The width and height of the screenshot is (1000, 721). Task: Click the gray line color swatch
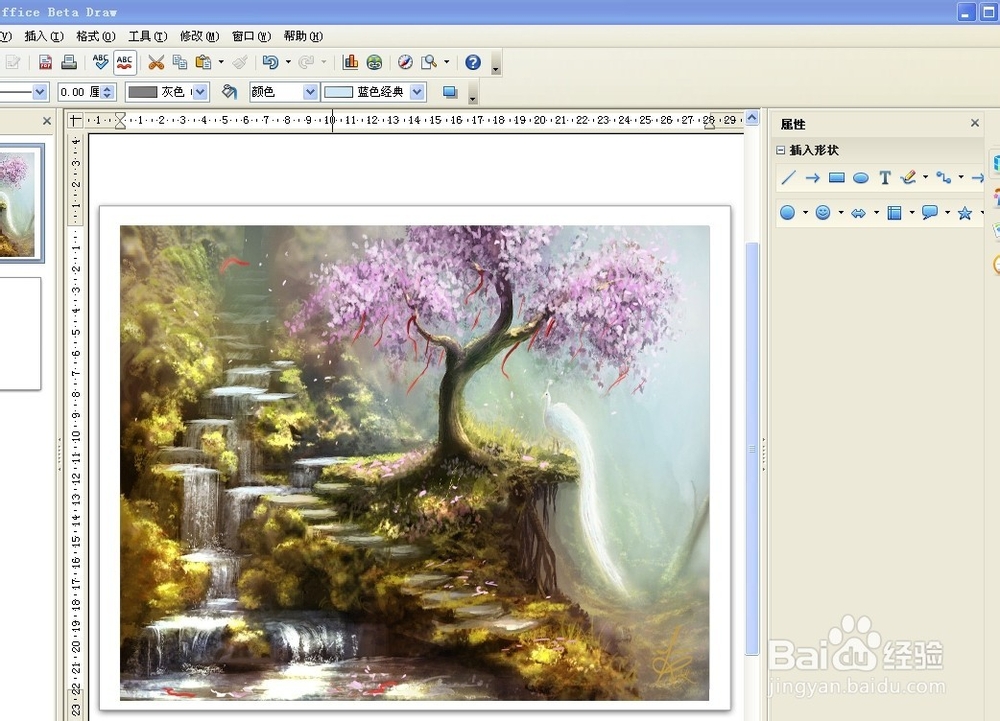[143, 92]
